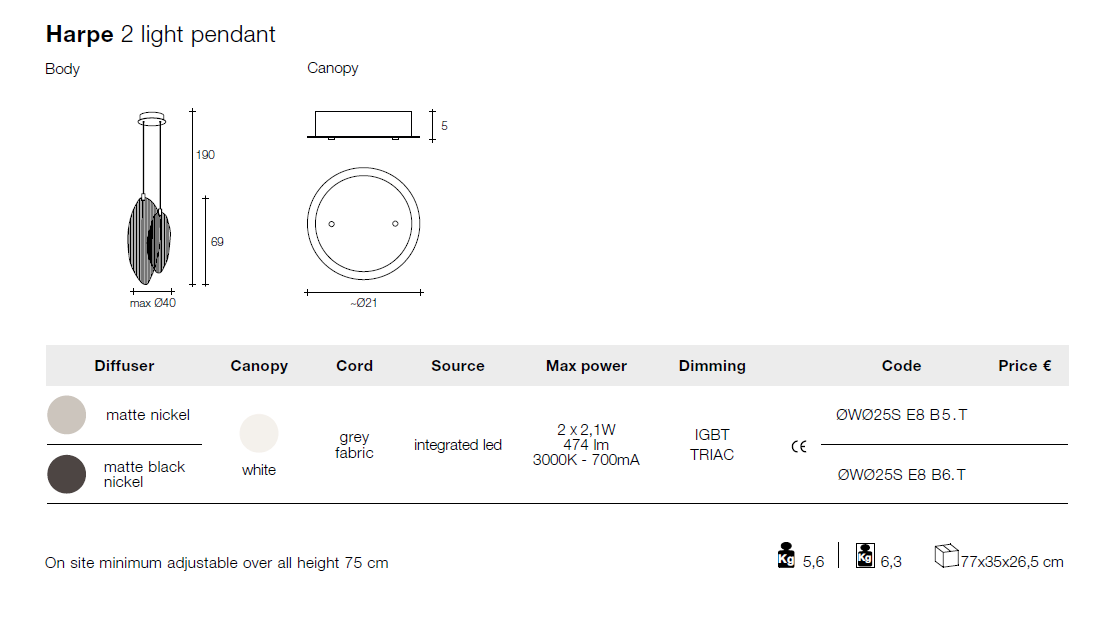
Task: Click the Canopy column header
Action: (259, 366)
